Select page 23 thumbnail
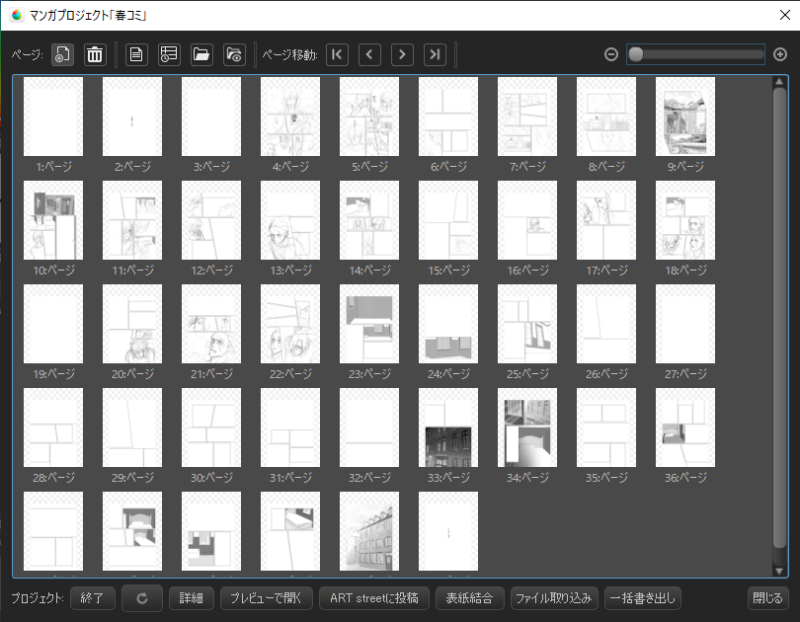This screenshot has width=800, height=622. click(x=369, y=324)
